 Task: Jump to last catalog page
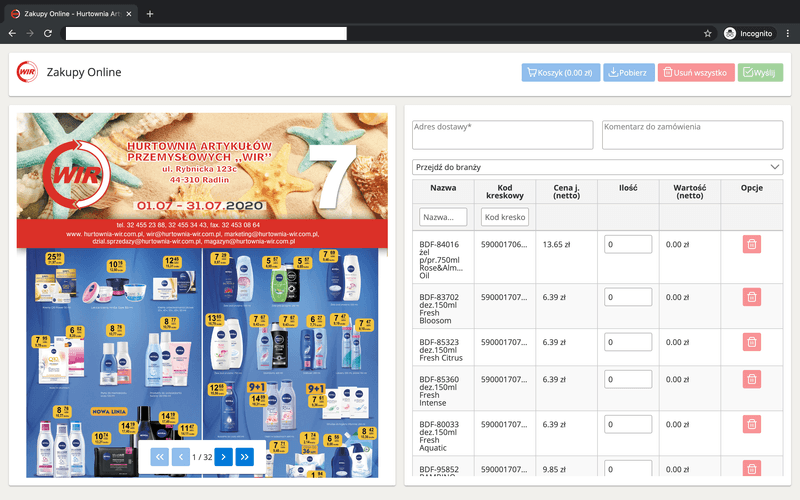click(244, 457)
